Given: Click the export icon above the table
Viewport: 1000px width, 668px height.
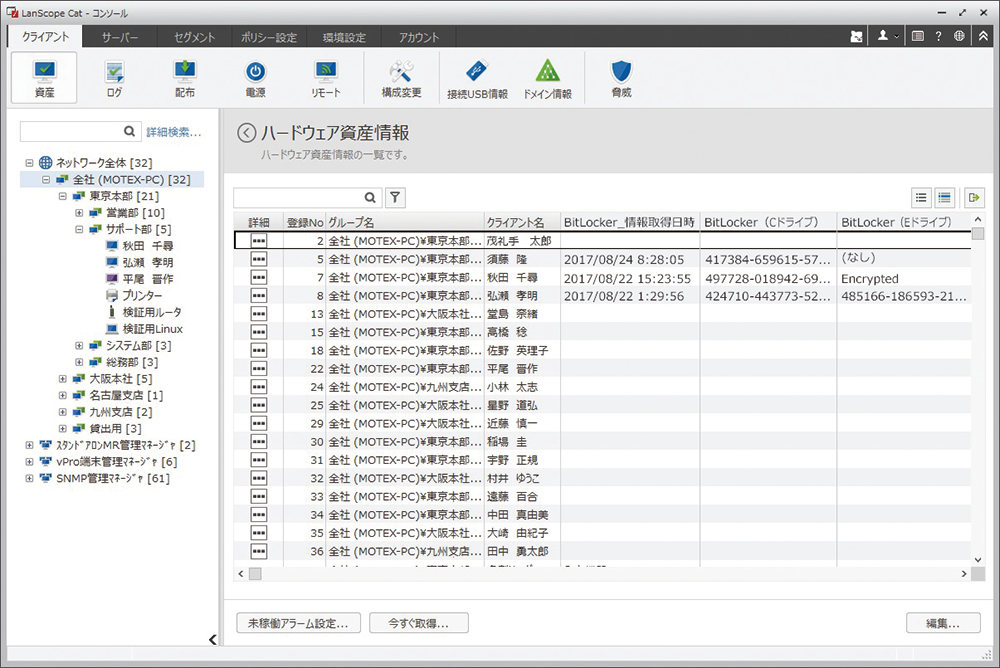Looking at the screenshot, I should pyautogui.click(x=973, y=198).
